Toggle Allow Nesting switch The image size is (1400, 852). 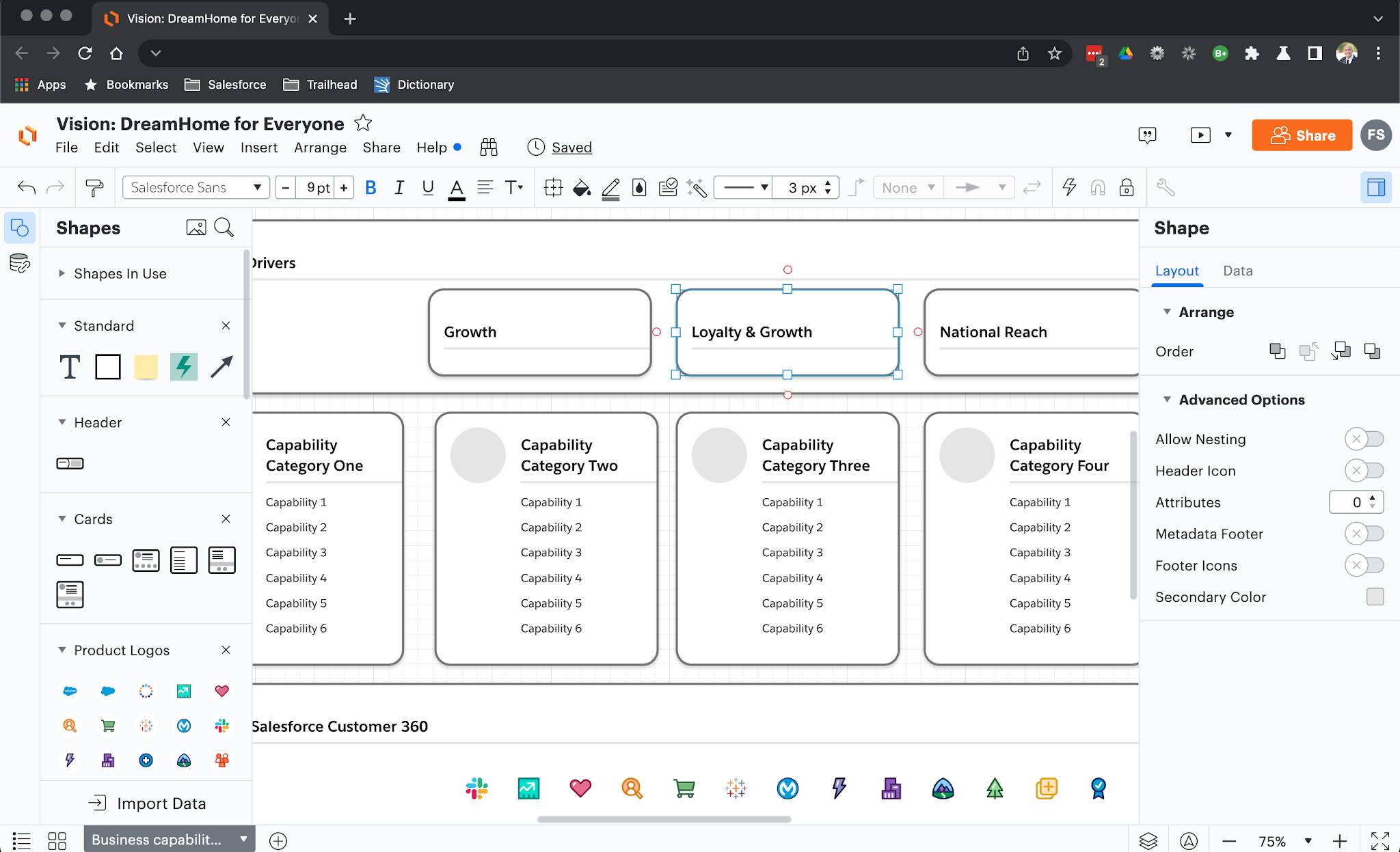(x=1364, y=439)
